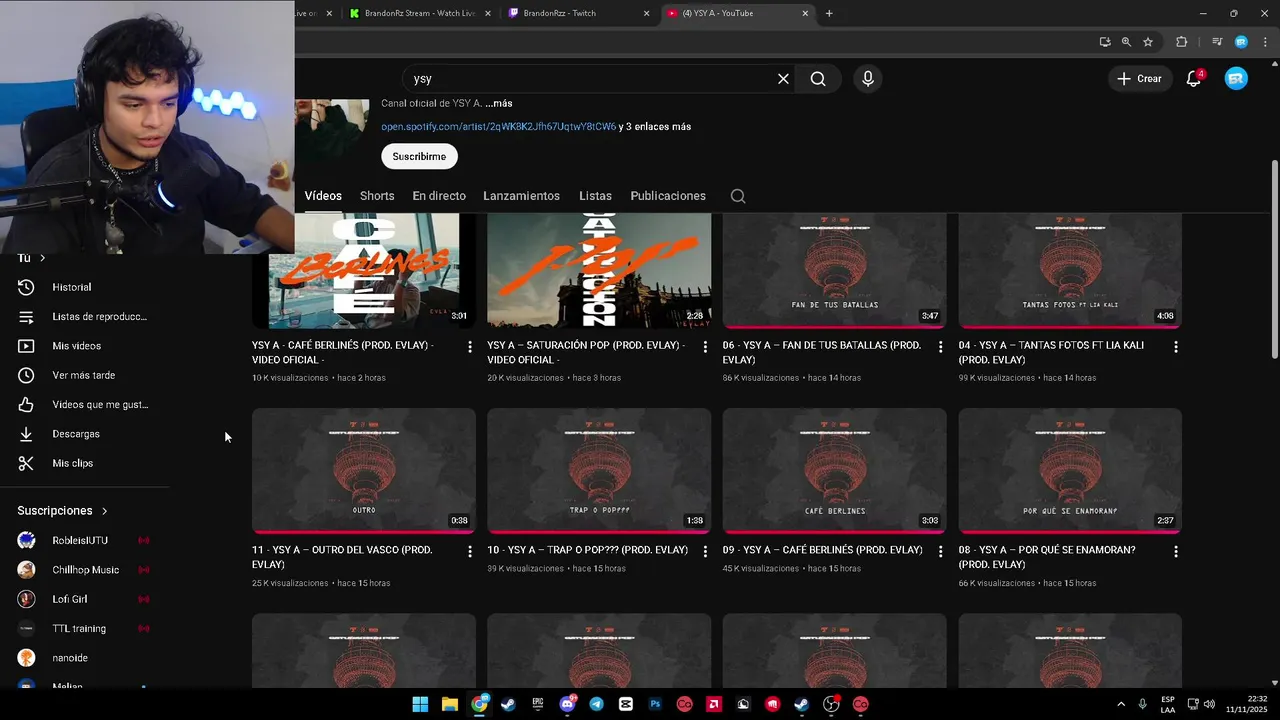The width and height of the screenshot is (1280, 720).
Task: Expand the Tú section chevron
Action: click(x=42, y=258)
